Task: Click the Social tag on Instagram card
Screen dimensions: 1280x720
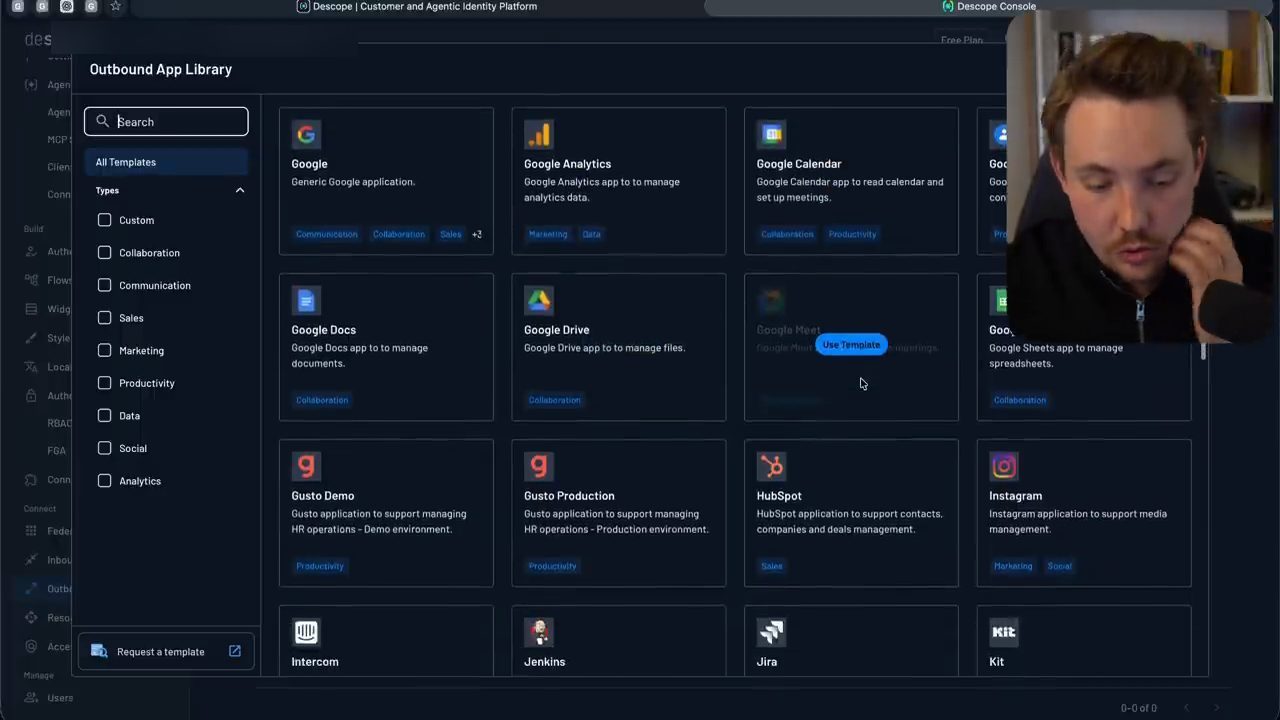Action: (x=1060, y=566)
